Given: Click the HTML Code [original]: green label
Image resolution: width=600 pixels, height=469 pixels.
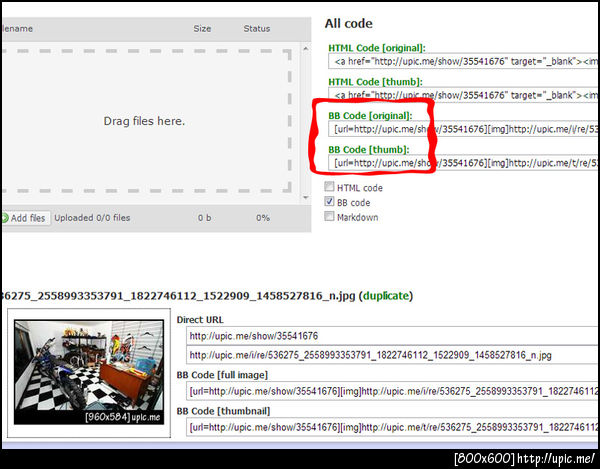Looking at the screenshot, I should (377, 48).
